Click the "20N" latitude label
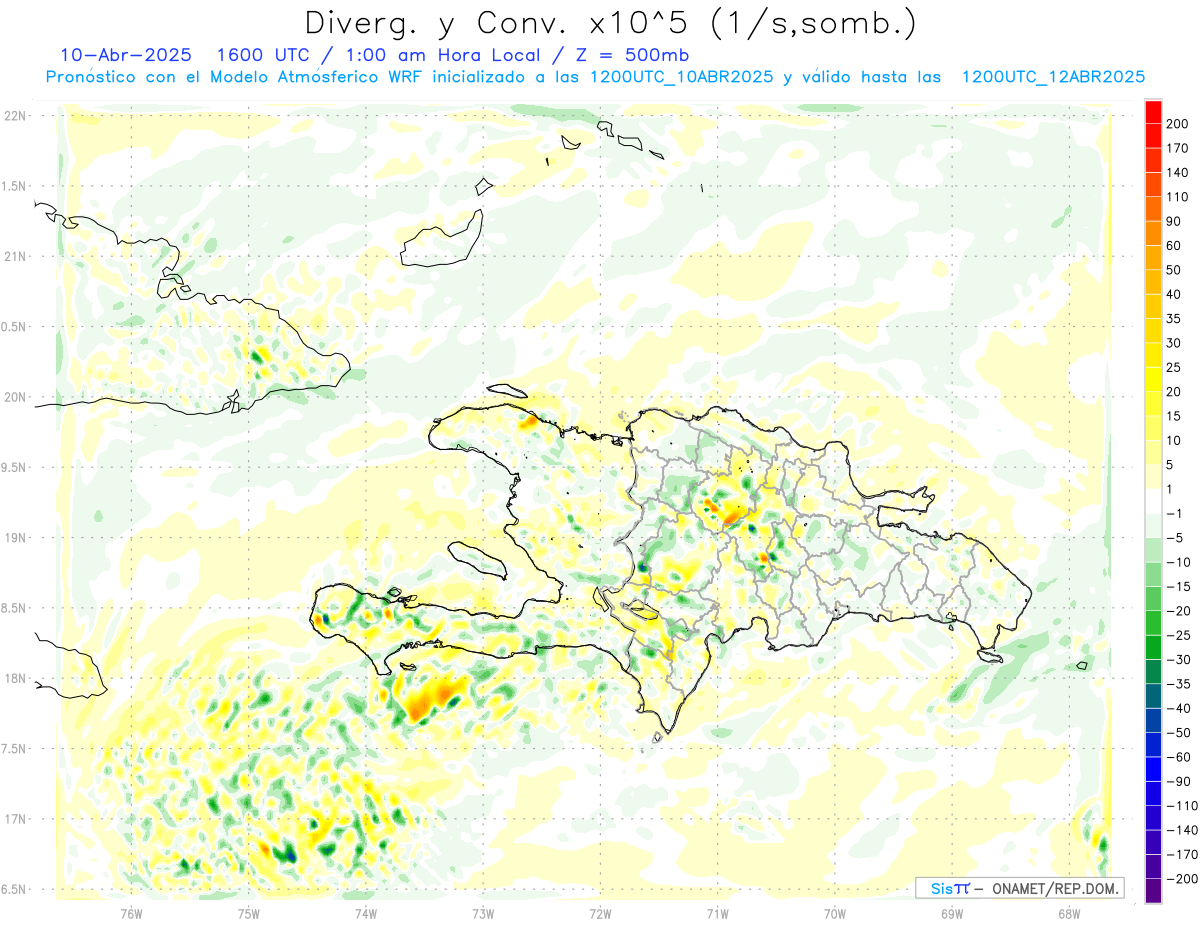 [x=14, y=397]
